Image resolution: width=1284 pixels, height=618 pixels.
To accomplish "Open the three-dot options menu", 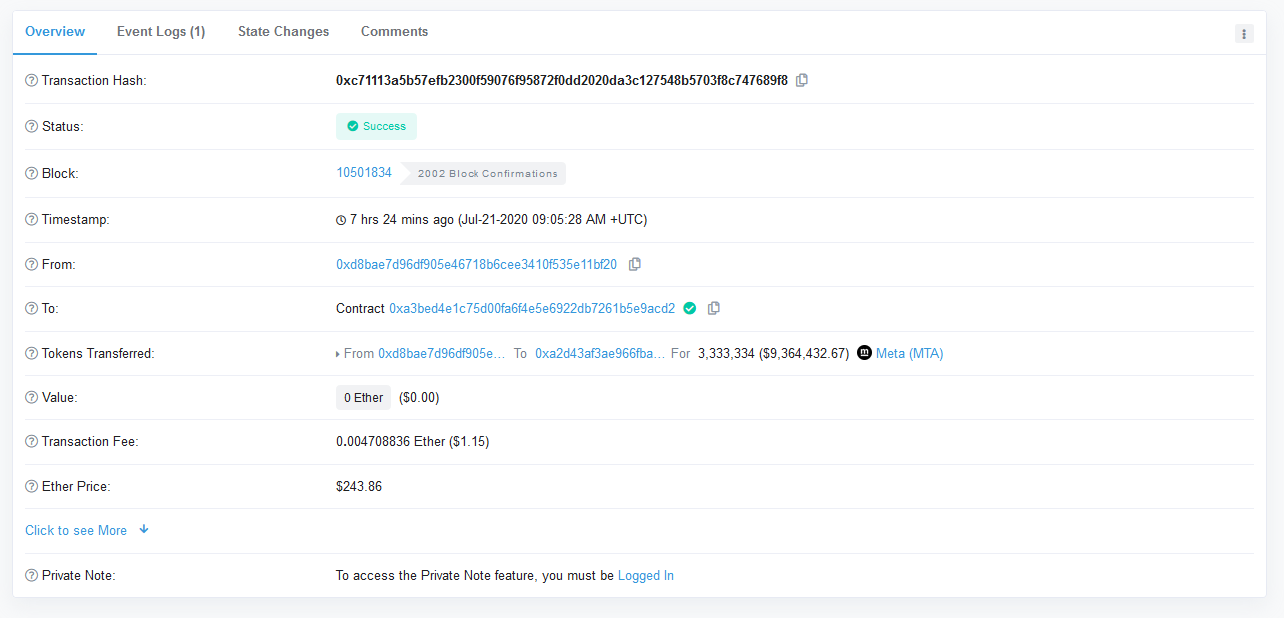I will (x=1244, y=34).
